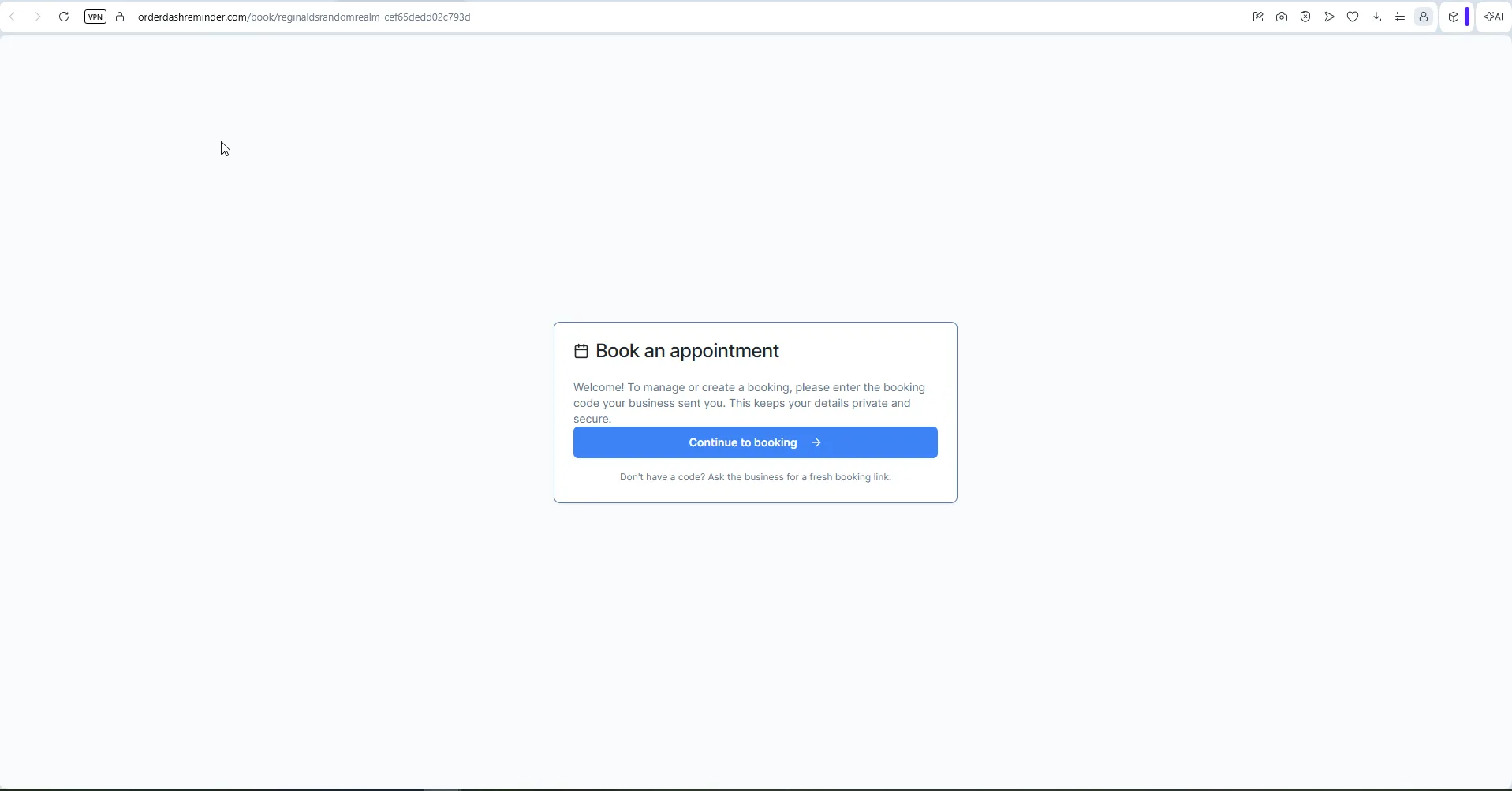The width and height of the screenshot is (1512, 791).
Task: Open the edit page pencil icon
Action: [x=1258, y=17]
